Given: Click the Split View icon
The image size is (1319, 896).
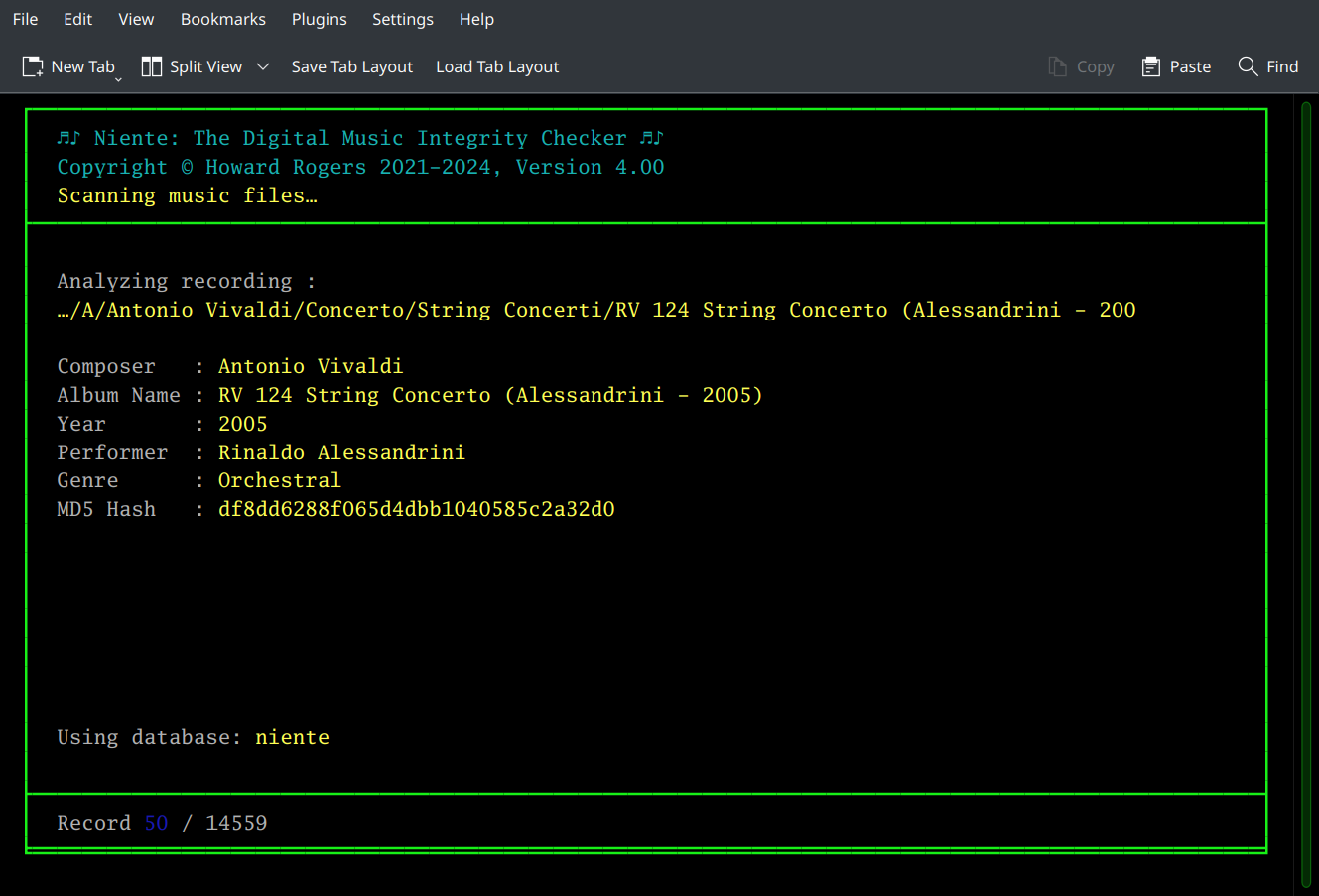Looking at the screenshot, I should click(x=151, y=65).
